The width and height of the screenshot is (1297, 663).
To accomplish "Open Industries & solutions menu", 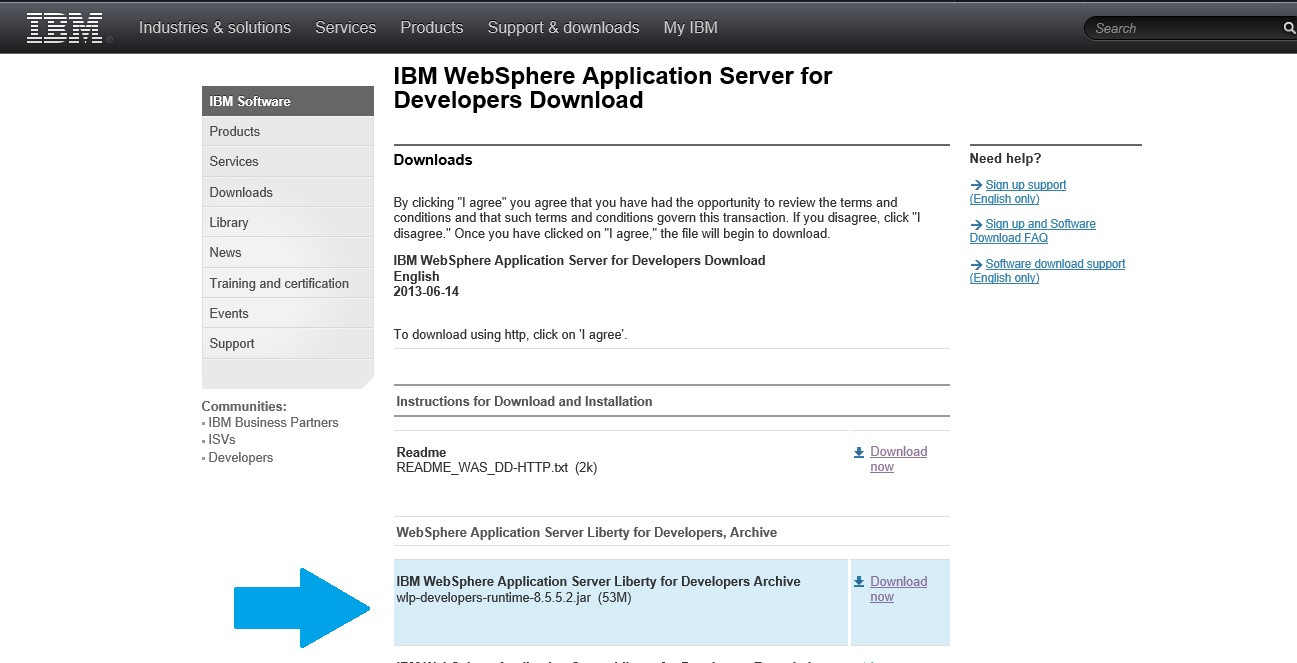I will [214, 28].
